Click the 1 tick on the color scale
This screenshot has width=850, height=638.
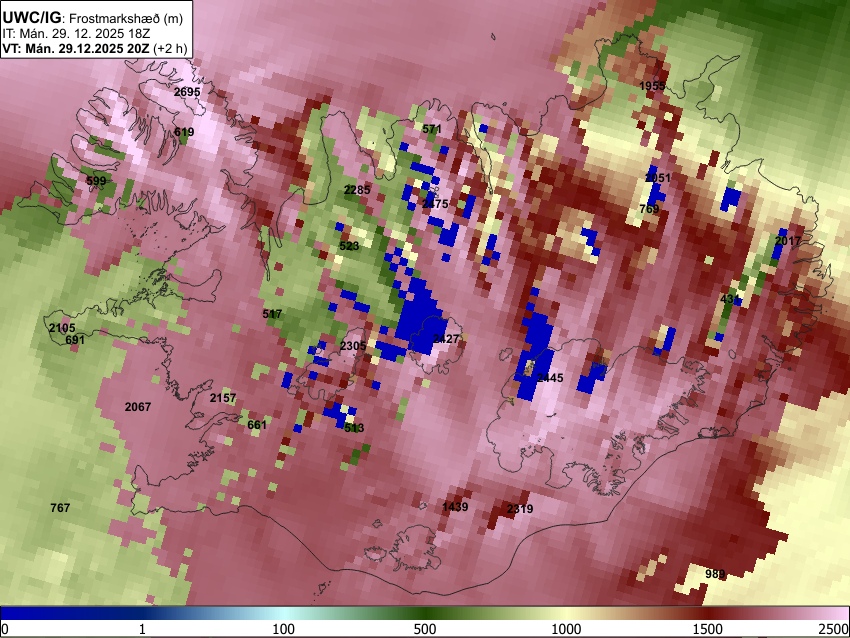(x=142, y=629)
